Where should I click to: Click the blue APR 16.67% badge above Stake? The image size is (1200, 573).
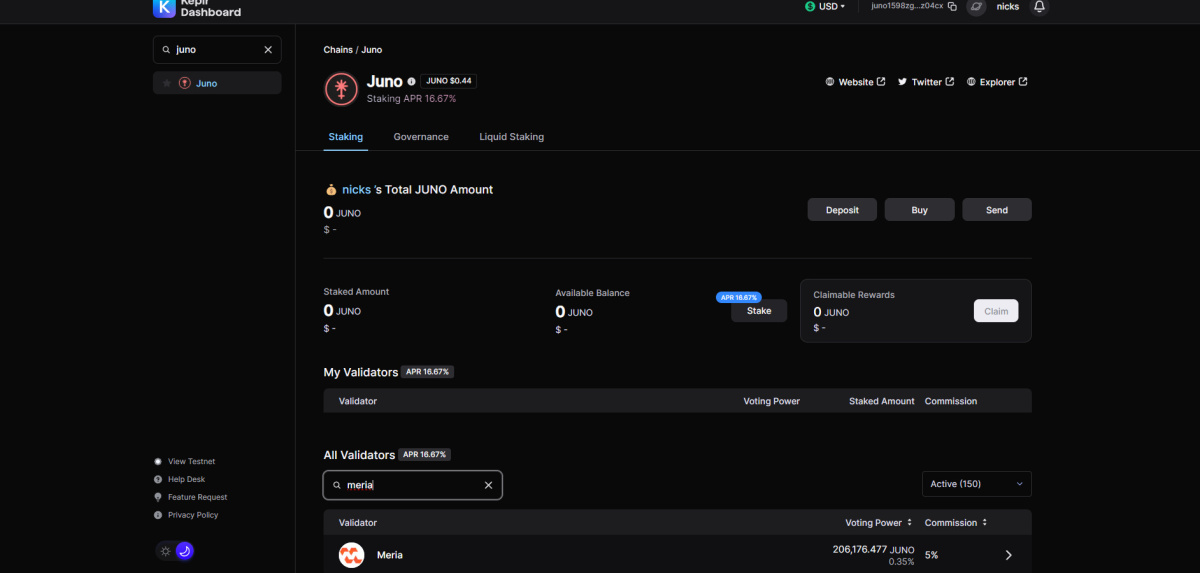point(739,297)
